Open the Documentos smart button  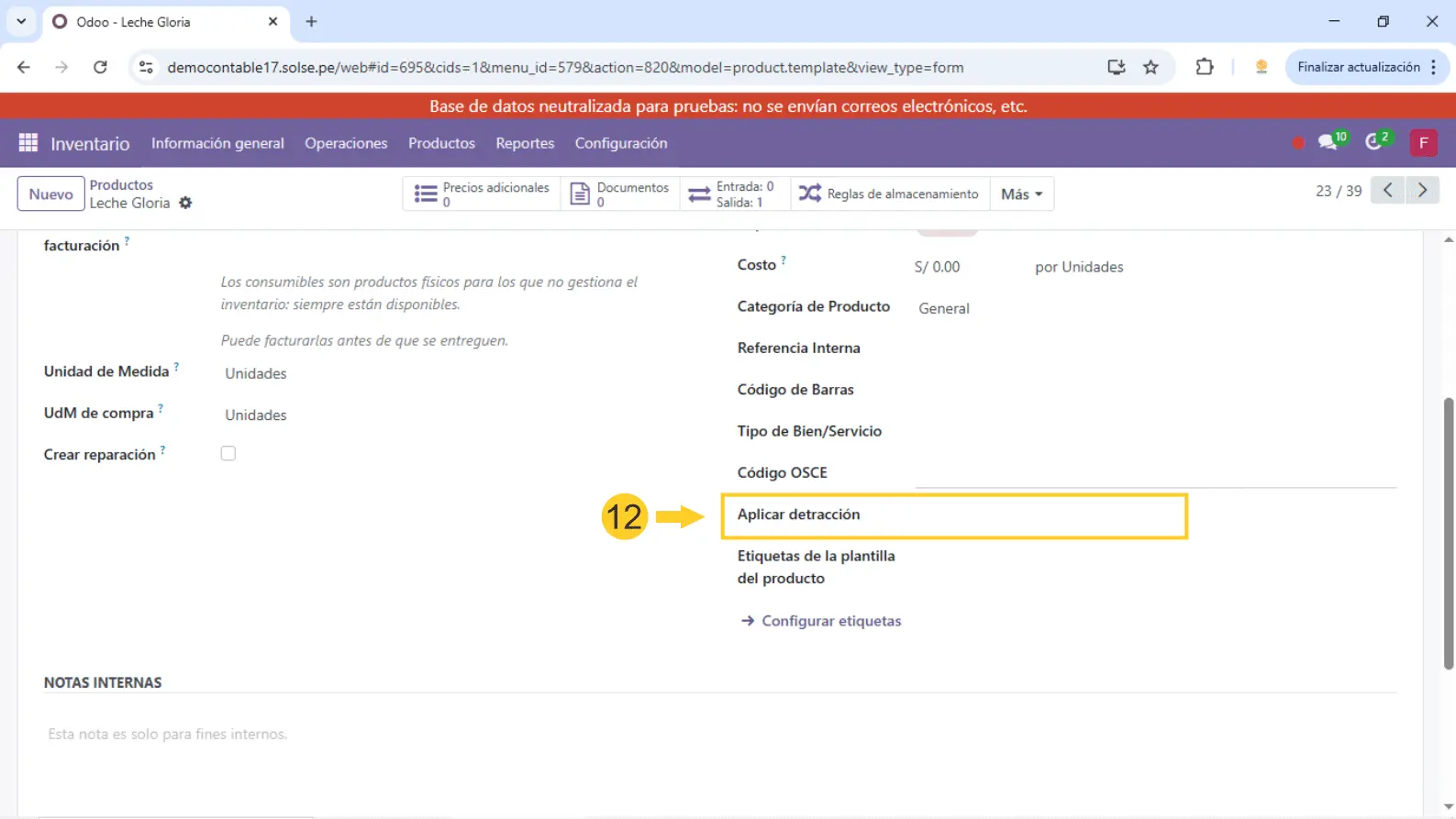[x=620, y=194]
